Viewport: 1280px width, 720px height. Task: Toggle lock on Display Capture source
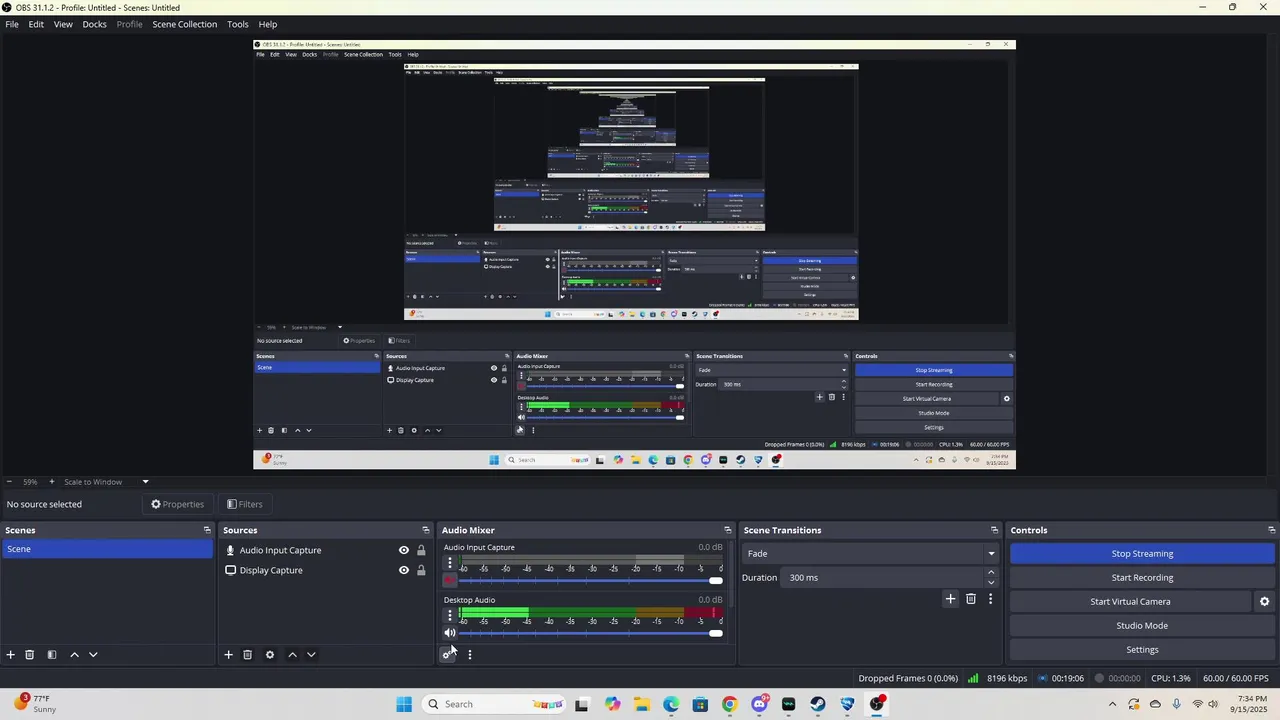click(421, 570)
